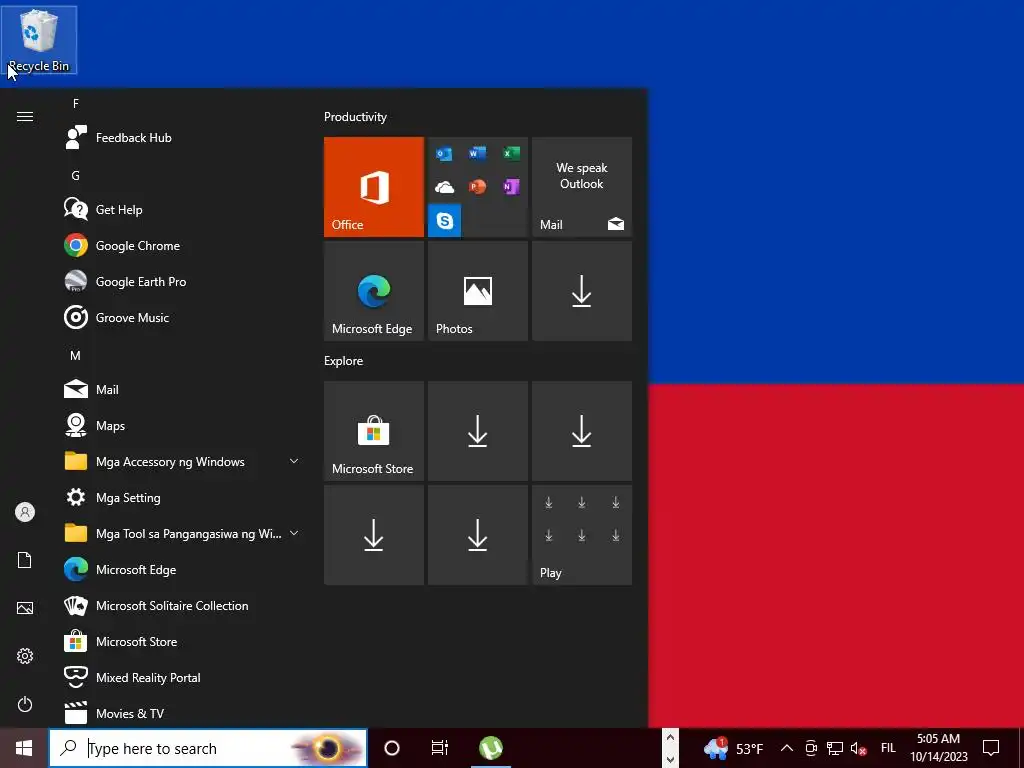Image resolution: width=1024 pixels, height=768 pixels.
Task: Jump to letter M index
Action: click(x=76, y=355)
